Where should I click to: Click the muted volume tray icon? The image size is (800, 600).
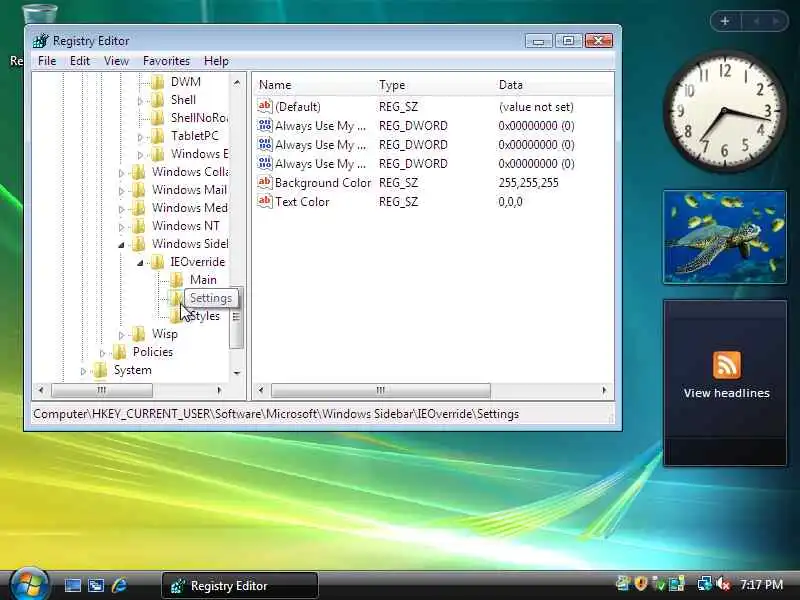(x=723, y=584)
